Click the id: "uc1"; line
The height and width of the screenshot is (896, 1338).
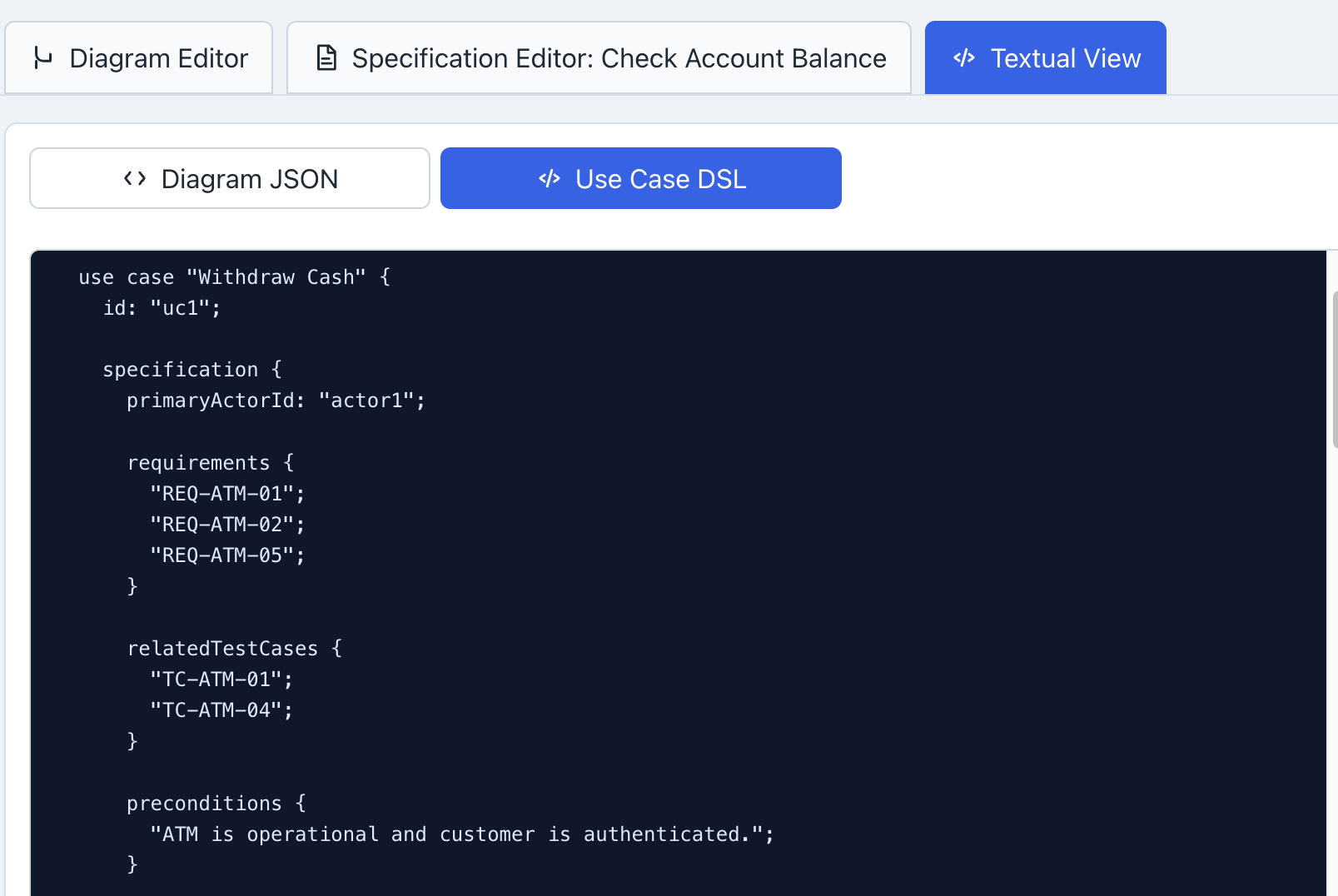(x=162, y=308)
